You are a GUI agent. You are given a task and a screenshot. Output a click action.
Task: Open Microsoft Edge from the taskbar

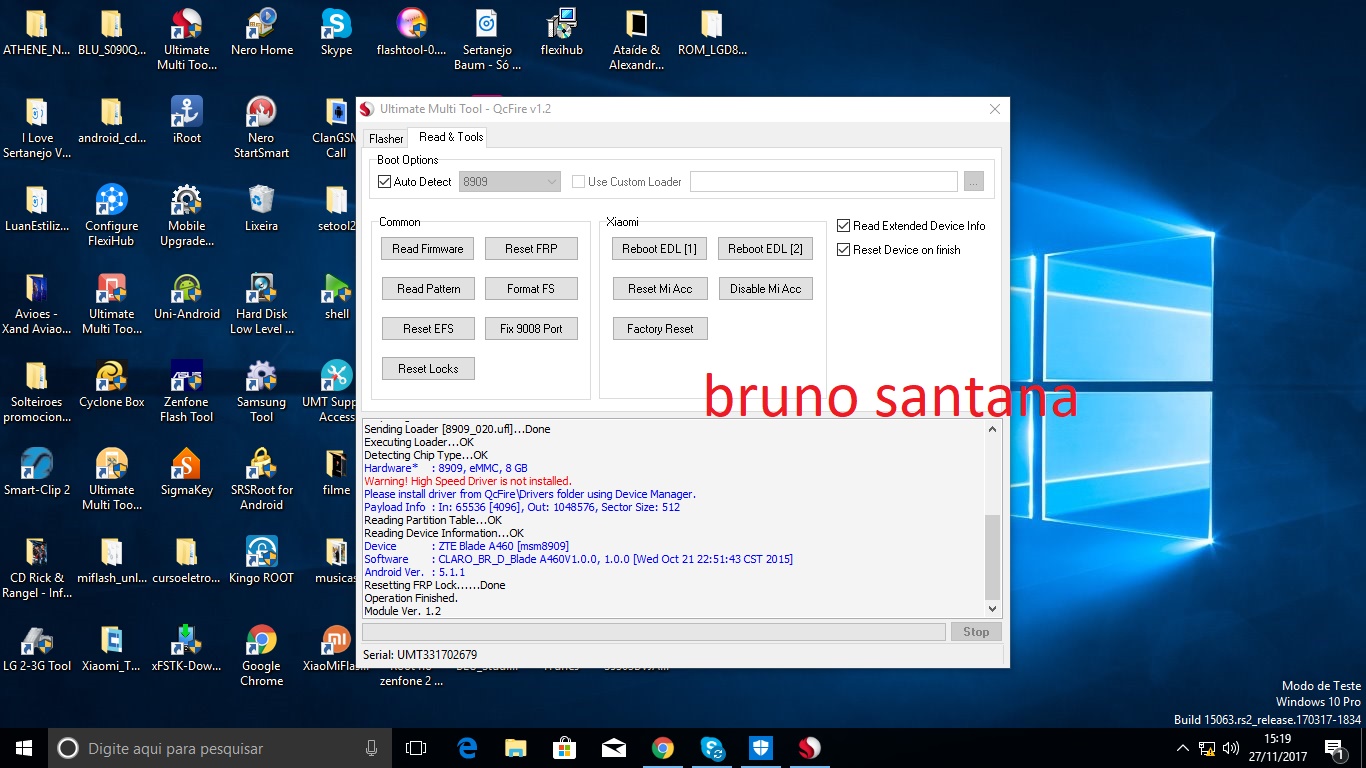pos(467,748)
